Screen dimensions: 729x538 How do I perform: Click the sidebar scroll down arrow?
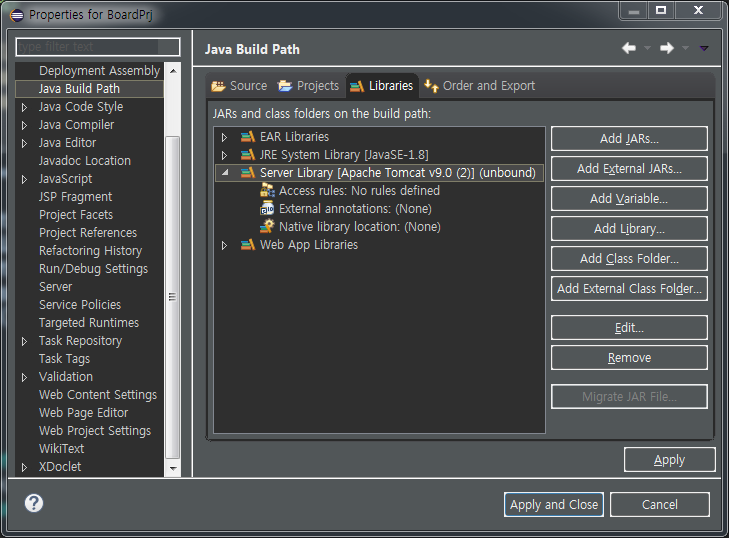[x=173, y=468]
